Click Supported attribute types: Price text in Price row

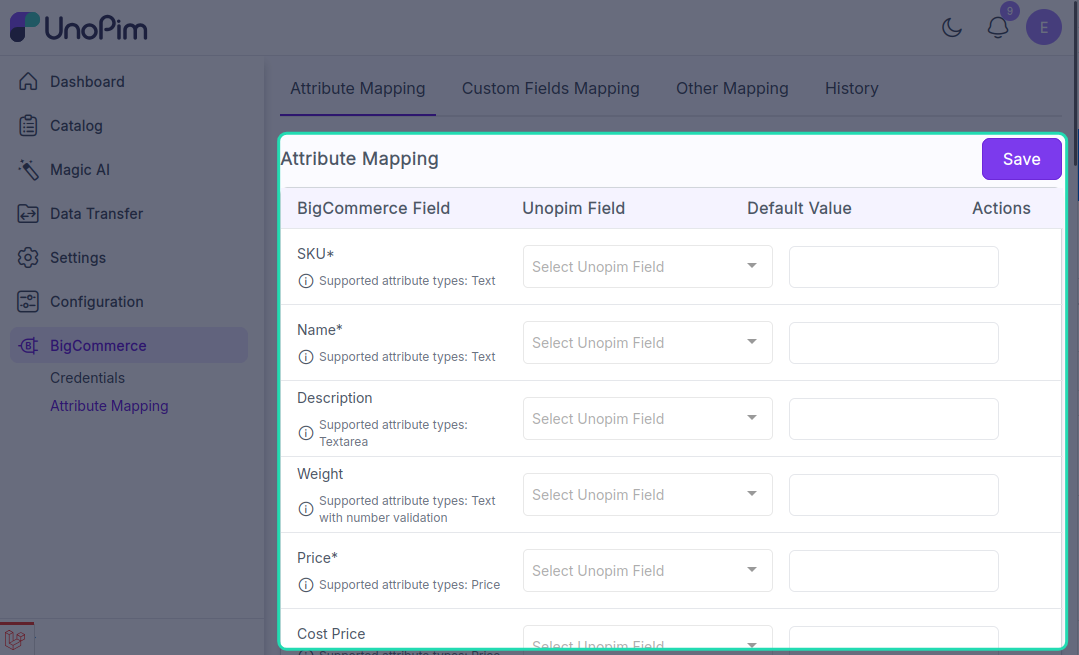pyautogui.click(x=409, y=585)
